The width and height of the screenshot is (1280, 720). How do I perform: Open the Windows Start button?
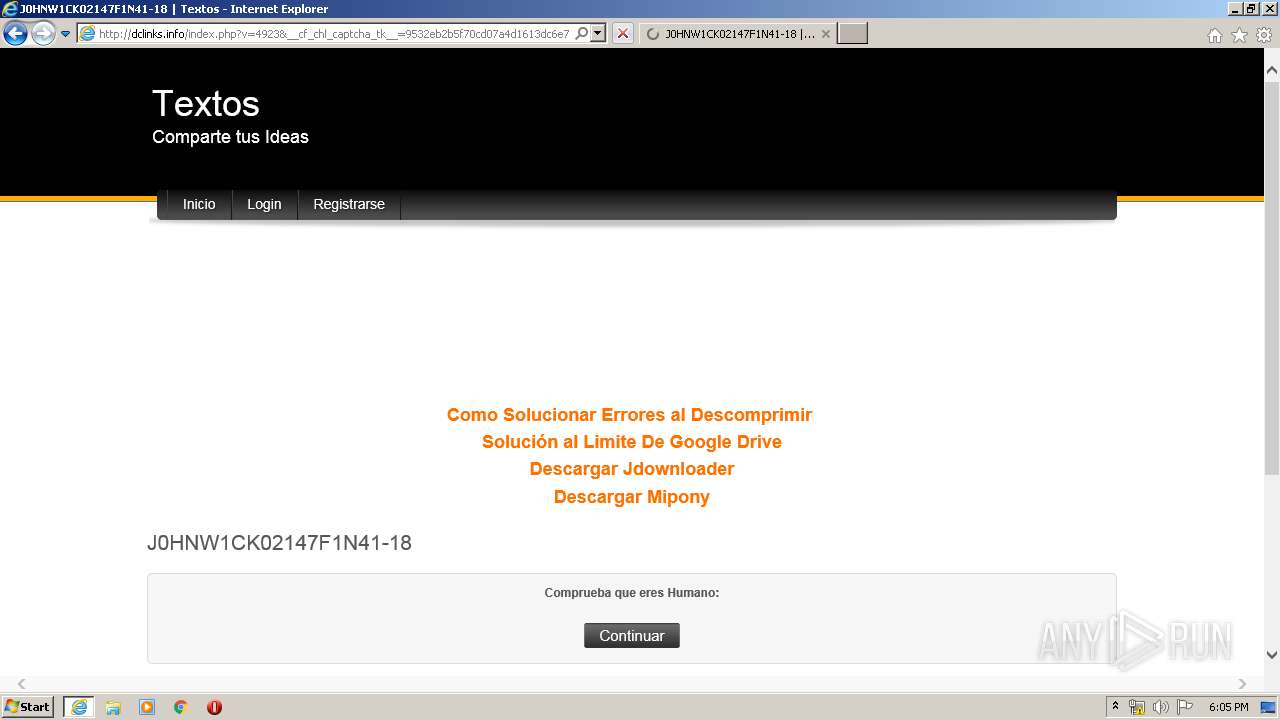[x=27, y=707]
